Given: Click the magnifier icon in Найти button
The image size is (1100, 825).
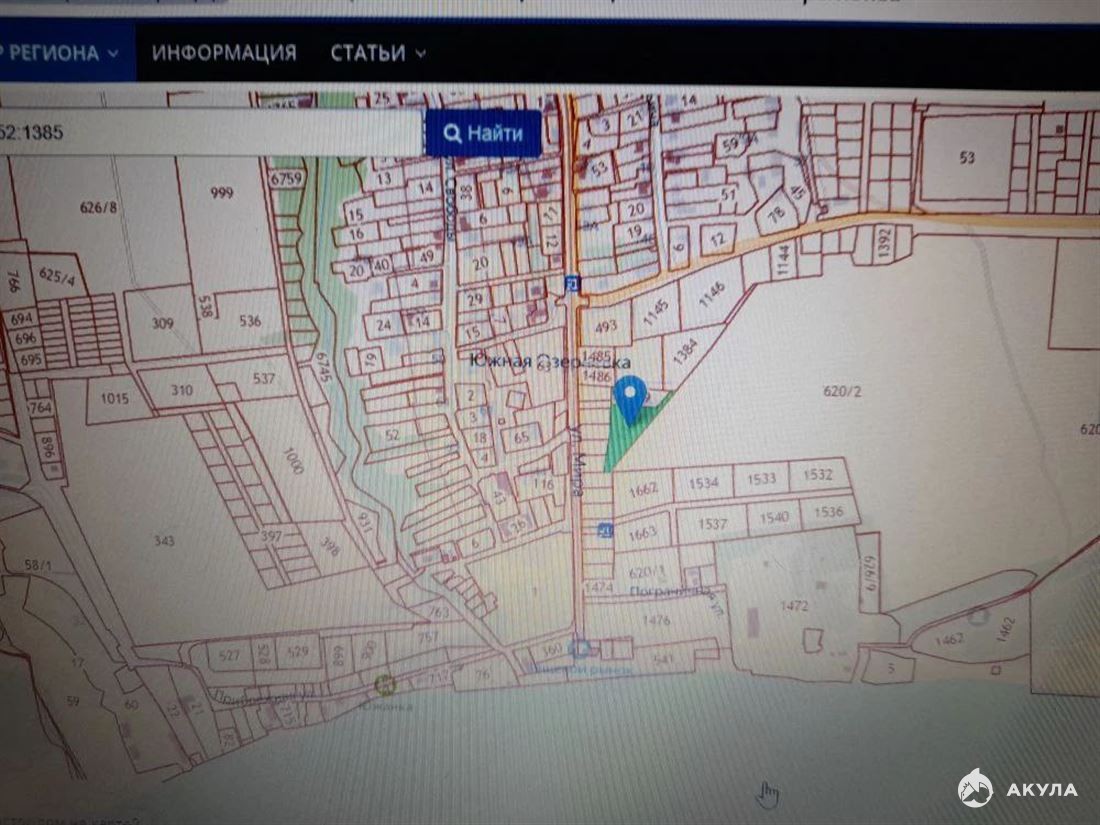Looking at the screenshot, I should [453, 133].
